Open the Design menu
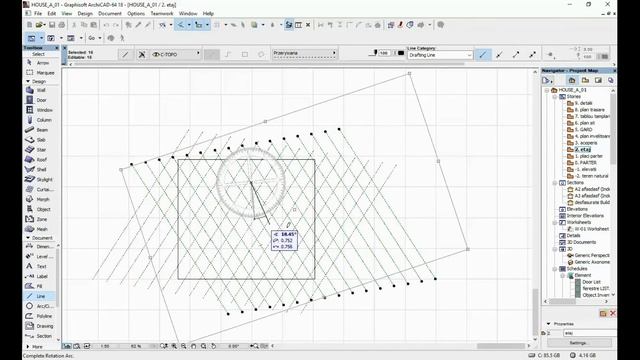 tap(85, 13)
